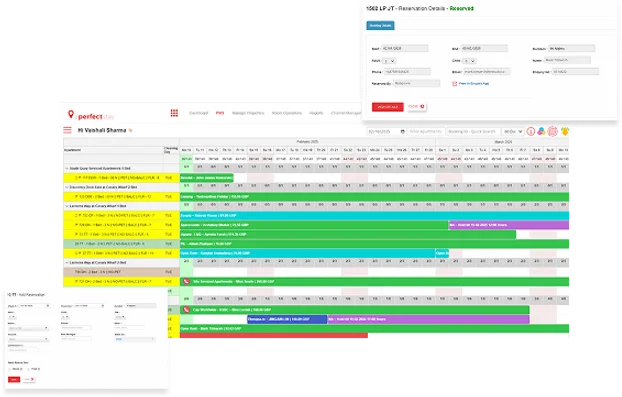Open the Adult dropdown in Reservation Details
Viewport: 622px width, 397px height.
[x=389, y=61]
